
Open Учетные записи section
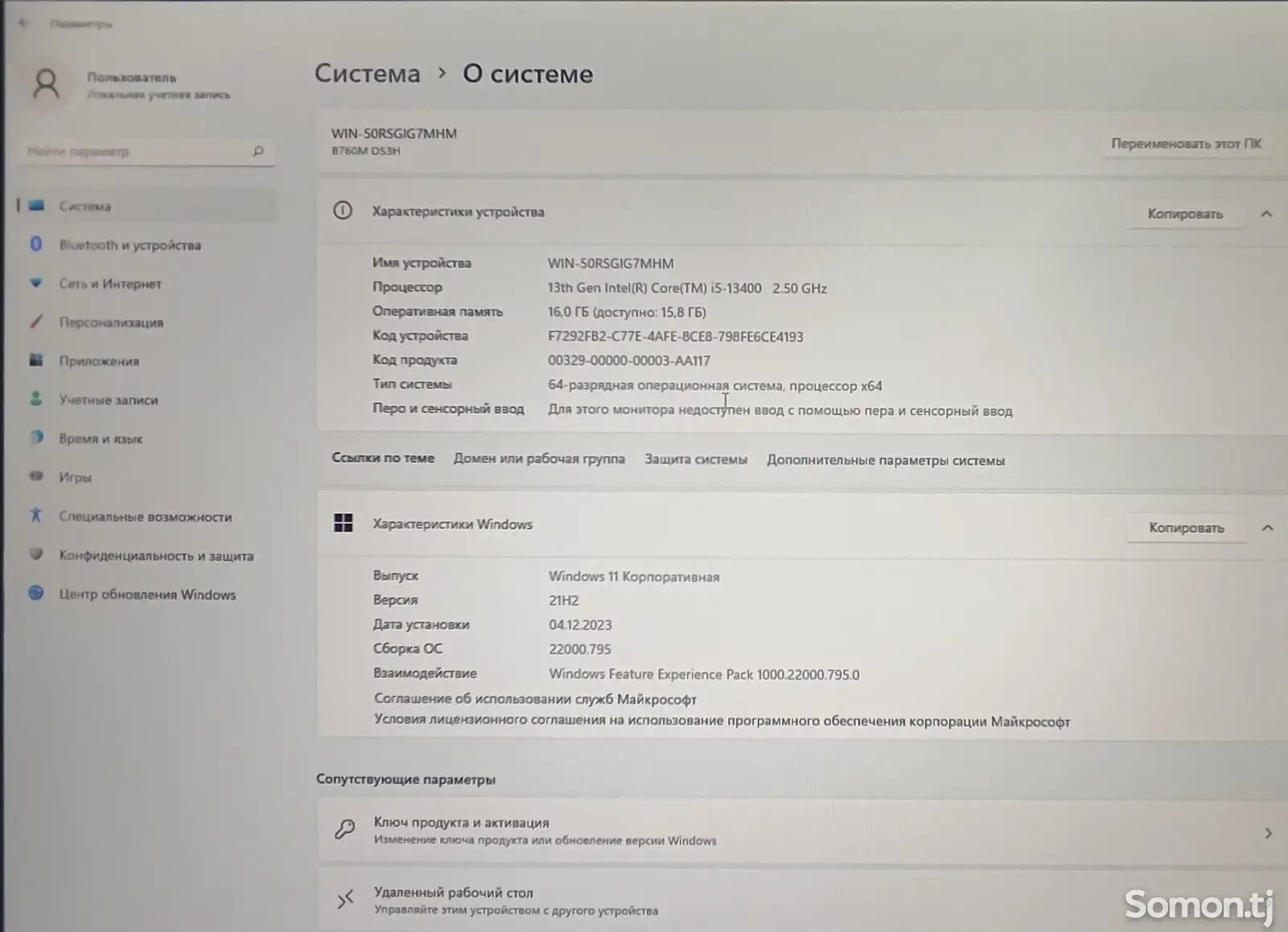[x=108, y=399]
